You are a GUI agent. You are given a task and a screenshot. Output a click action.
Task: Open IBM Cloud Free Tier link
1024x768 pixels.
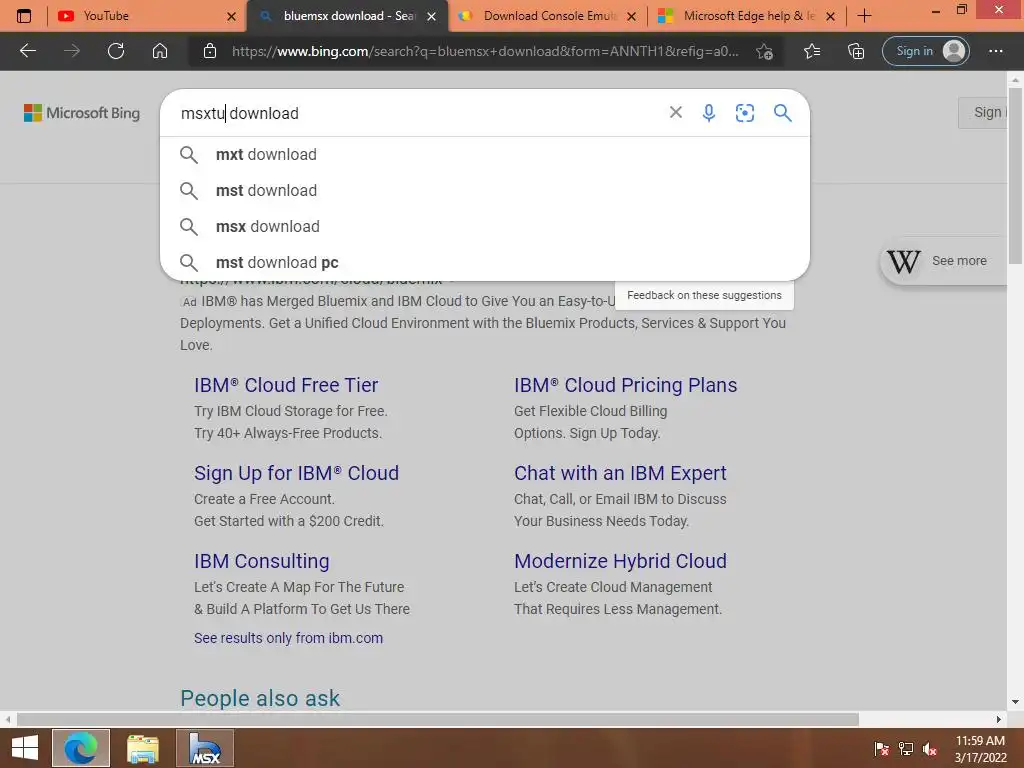[x=286, y=385]
